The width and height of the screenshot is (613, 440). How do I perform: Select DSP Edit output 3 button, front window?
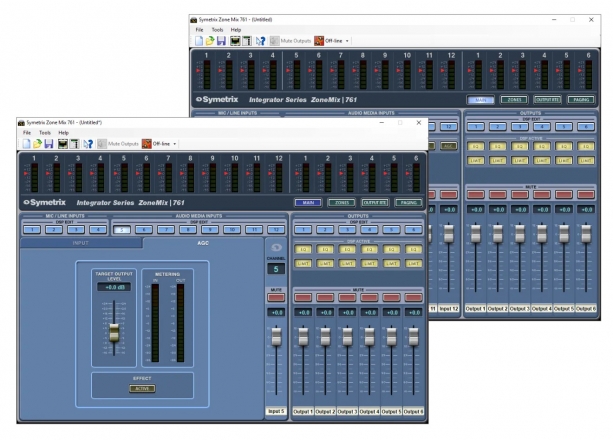click(x=347, y=230)
